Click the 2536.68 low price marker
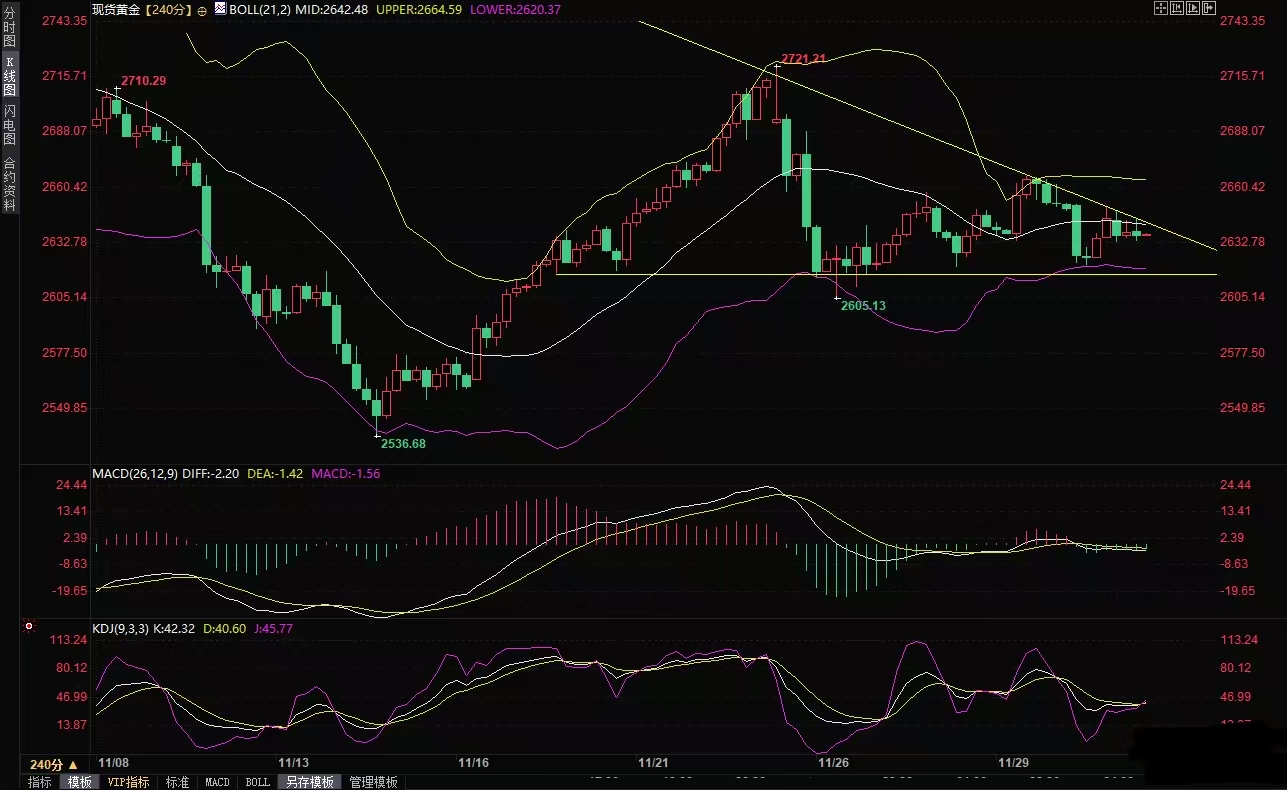The height and width of the screenshot is (790, 1287). [403, 443]
